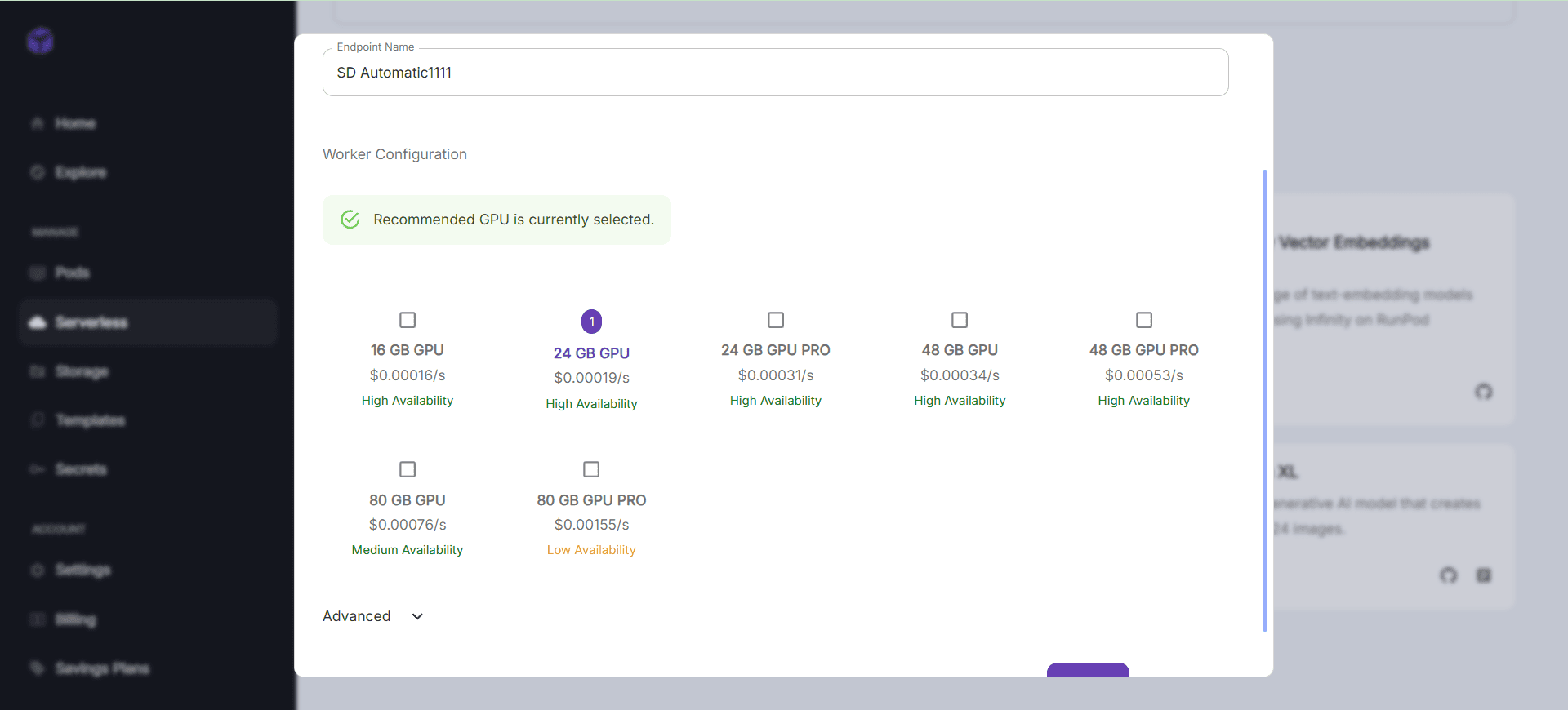Viewport: 1568px width, 710px height.
Task: Click the 24 GB GPU PRO label
Action: tap(776, 350)
